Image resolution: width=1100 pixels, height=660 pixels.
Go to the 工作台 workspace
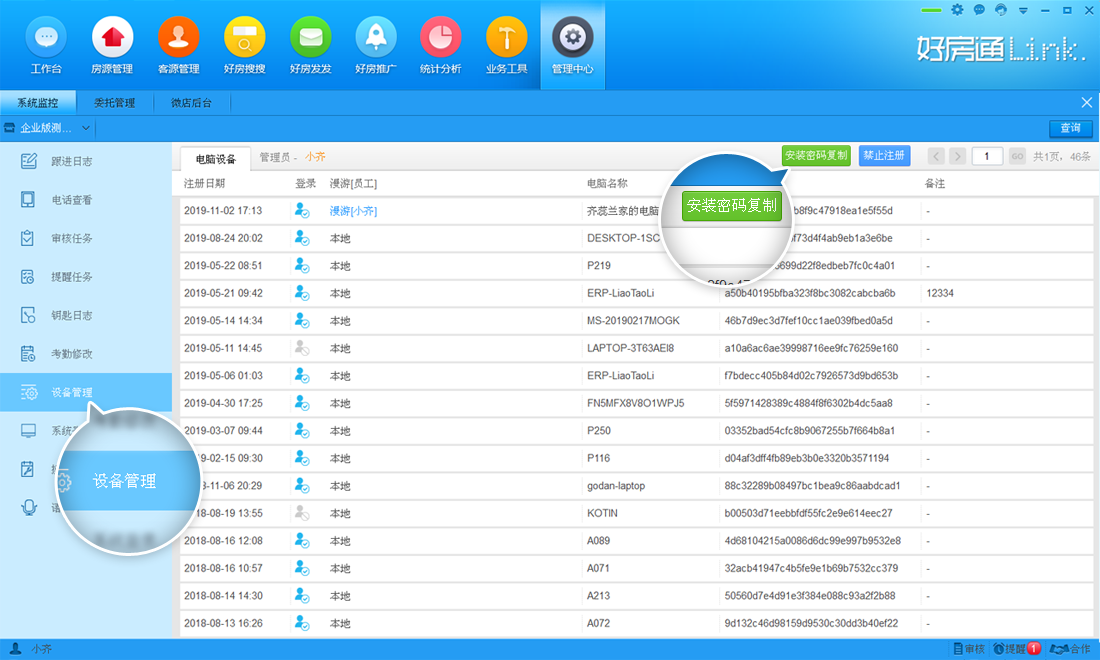[x=46, y=45]
